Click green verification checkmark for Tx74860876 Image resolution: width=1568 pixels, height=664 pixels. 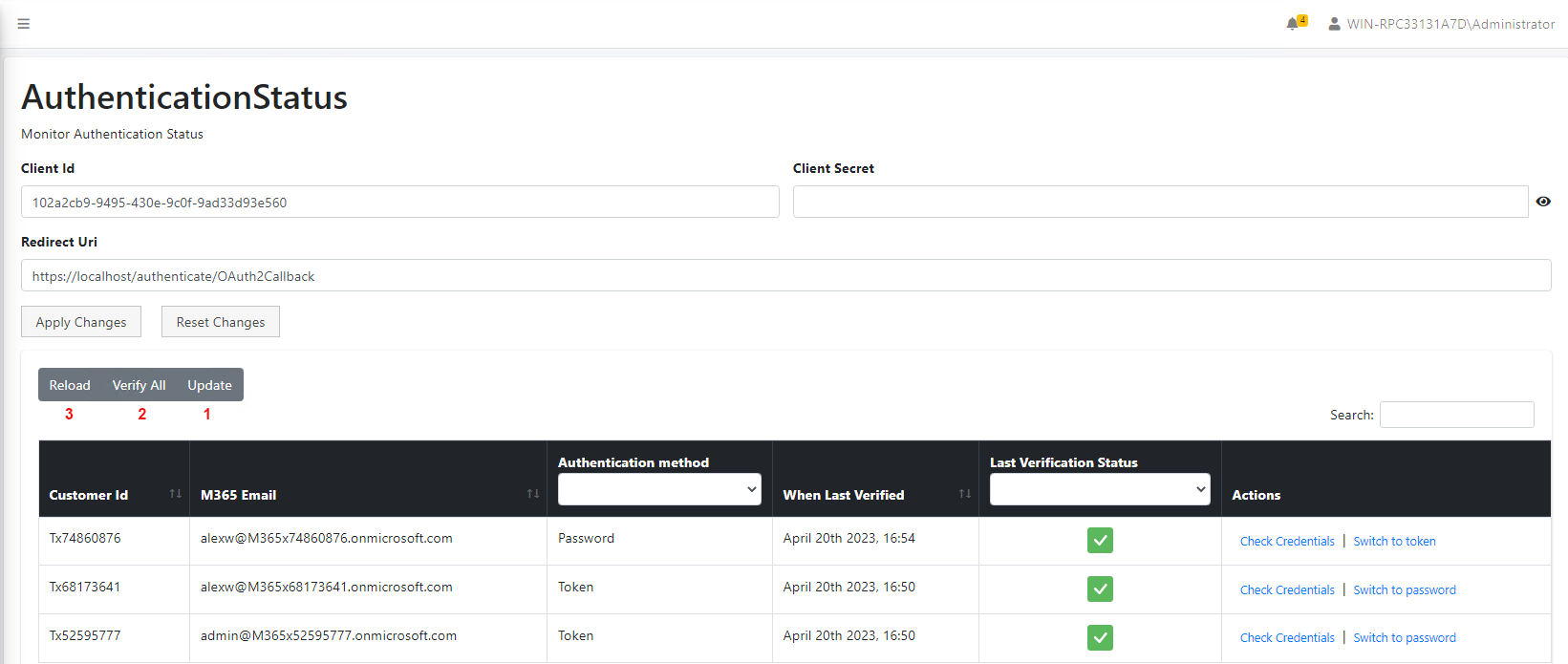(1100, 541)
